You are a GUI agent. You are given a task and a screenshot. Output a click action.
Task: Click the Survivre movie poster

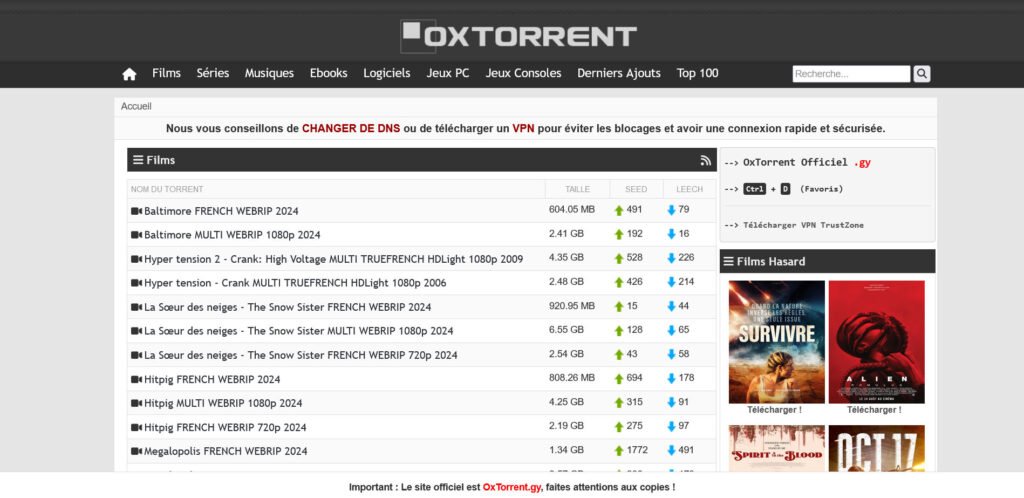(x=776, y=342)
